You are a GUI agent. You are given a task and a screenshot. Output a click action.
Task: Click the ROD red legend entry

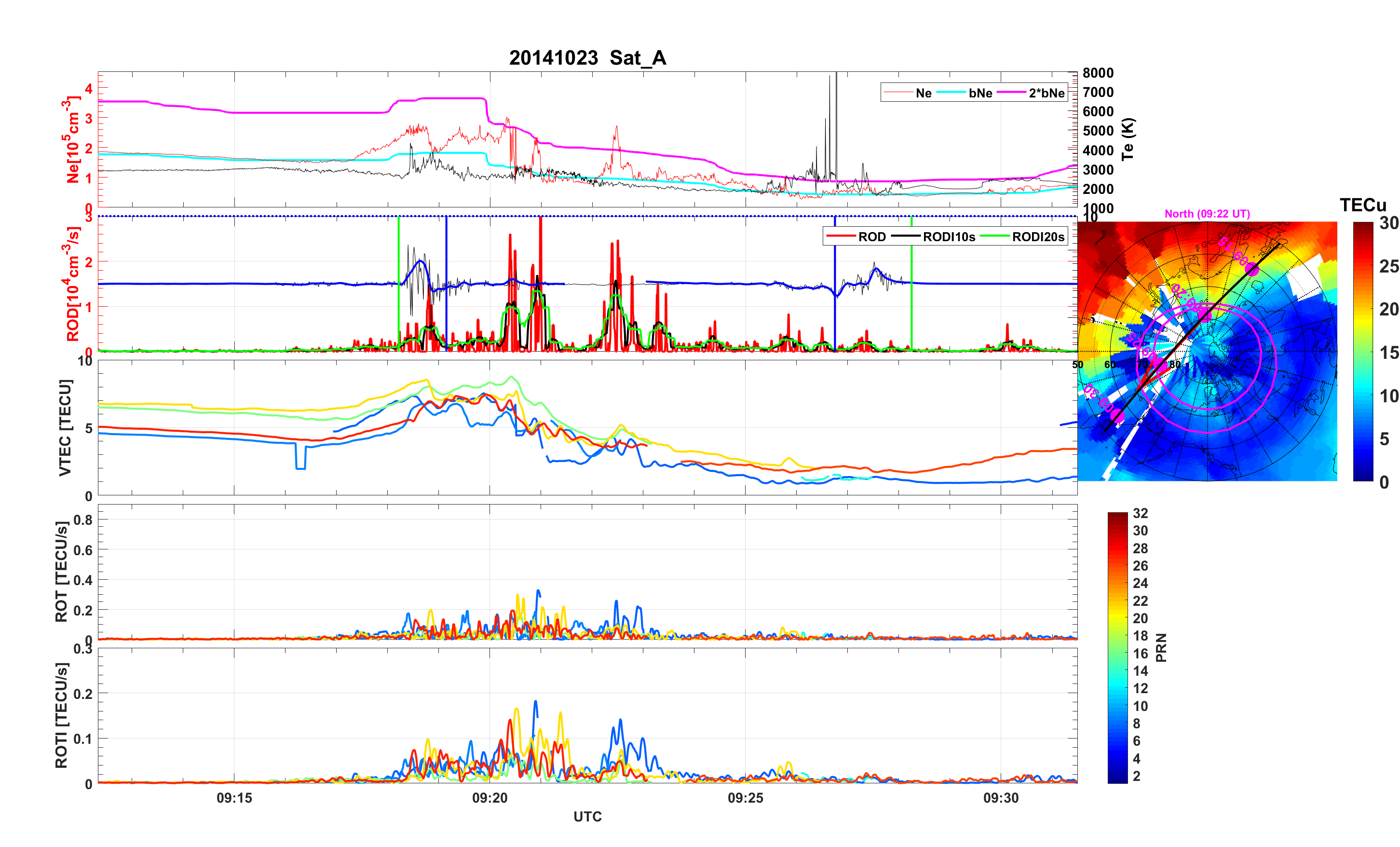[x=871, y=236]
